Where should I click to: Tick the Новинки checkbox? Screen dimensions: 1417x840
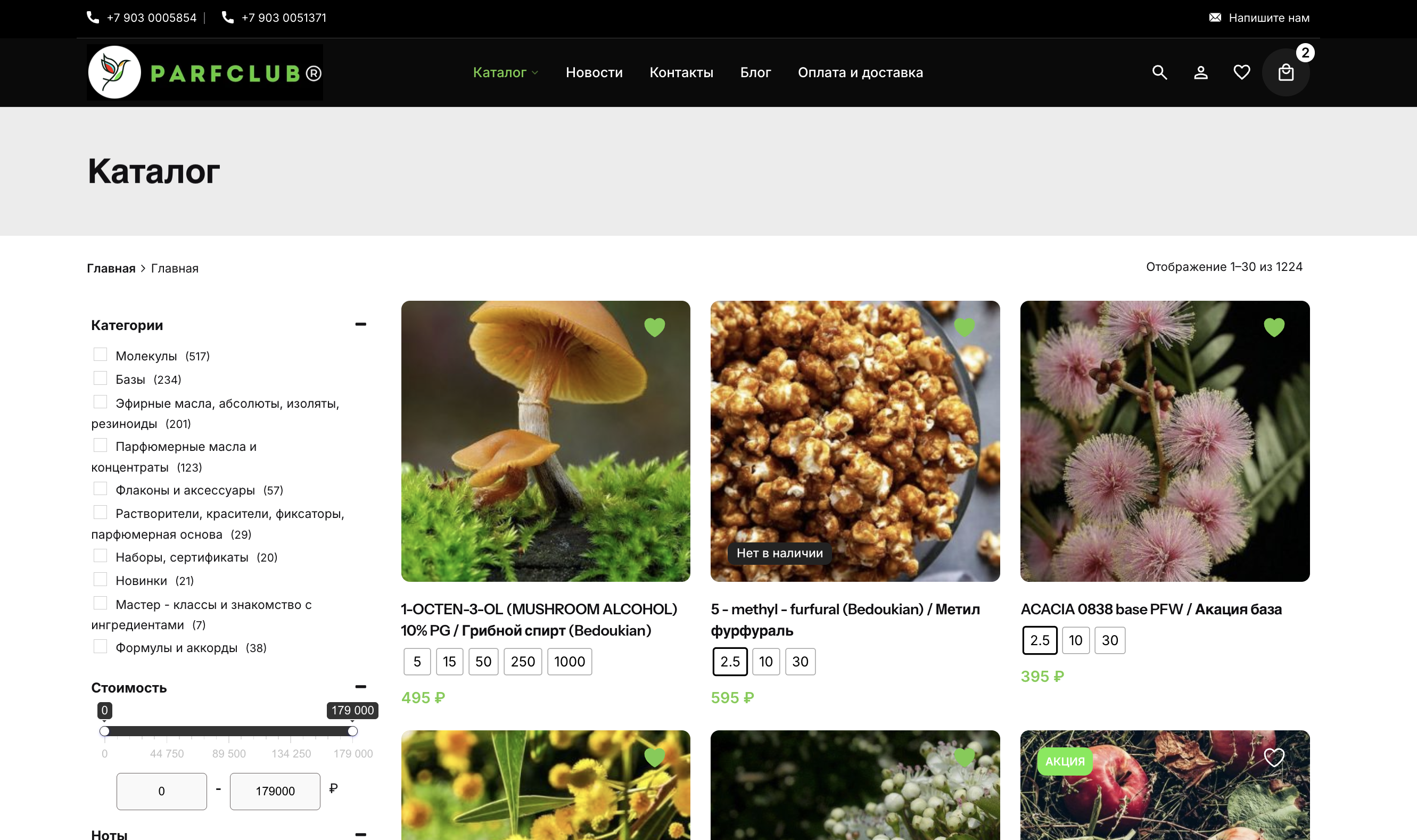(x=100, y=579)
